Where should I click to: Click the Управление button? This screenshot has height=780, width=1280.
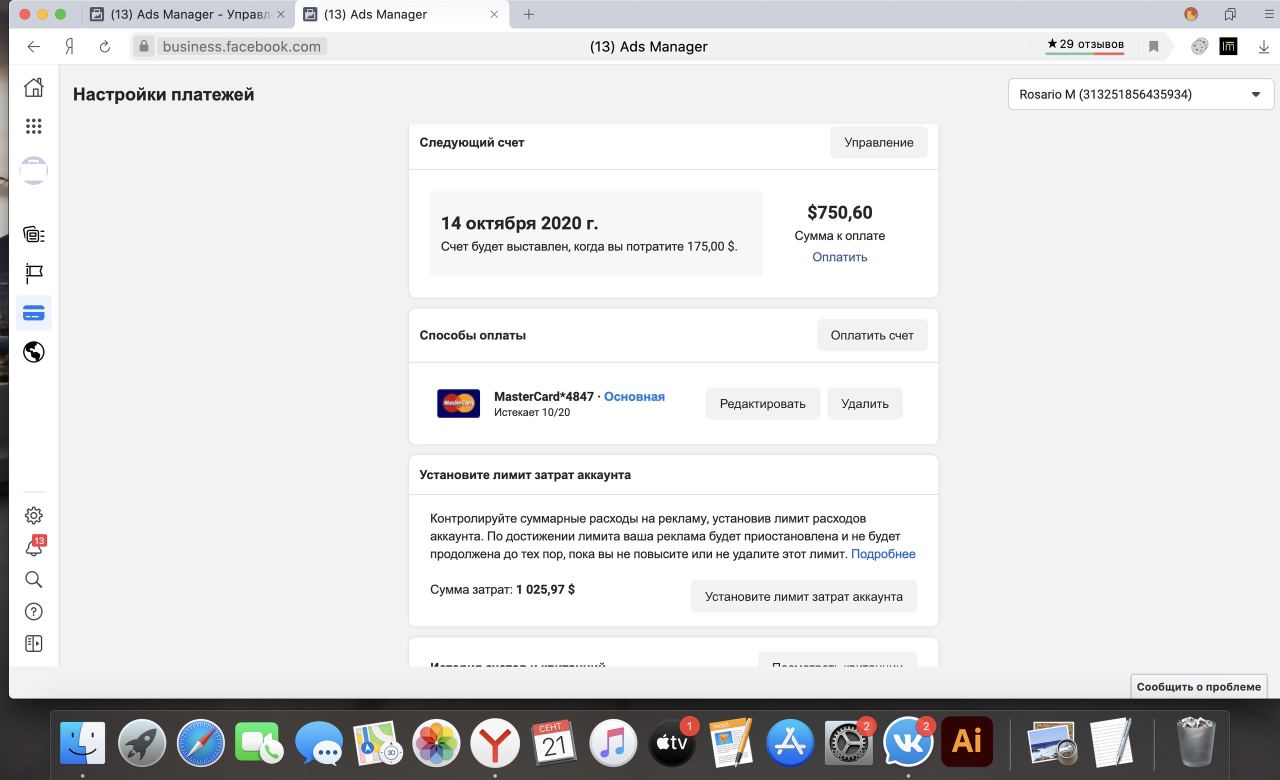pyautogui.click(x=879, y=142)
